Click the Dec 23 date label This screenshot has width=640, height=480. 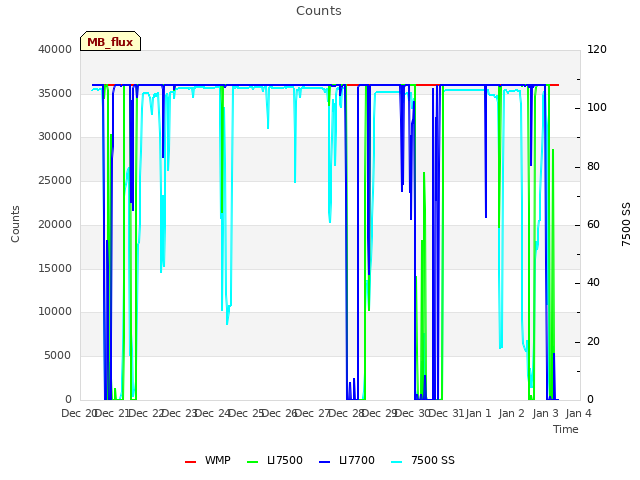180,413
